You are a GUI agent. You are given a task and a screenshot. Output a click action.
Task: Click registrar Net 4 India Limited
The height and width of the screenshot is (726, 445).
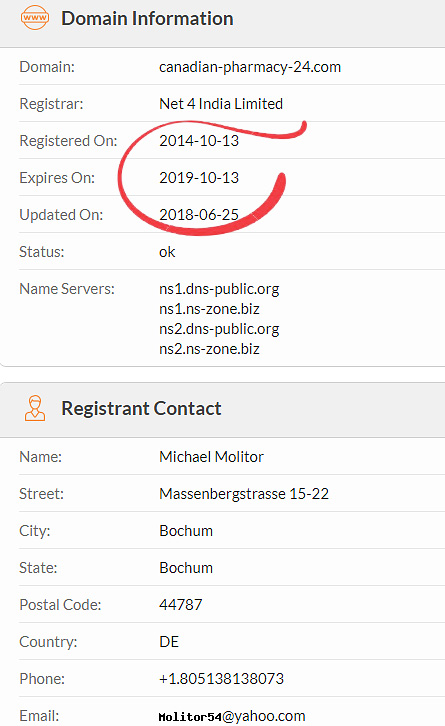pyautogui.click(x=221, y=103)
